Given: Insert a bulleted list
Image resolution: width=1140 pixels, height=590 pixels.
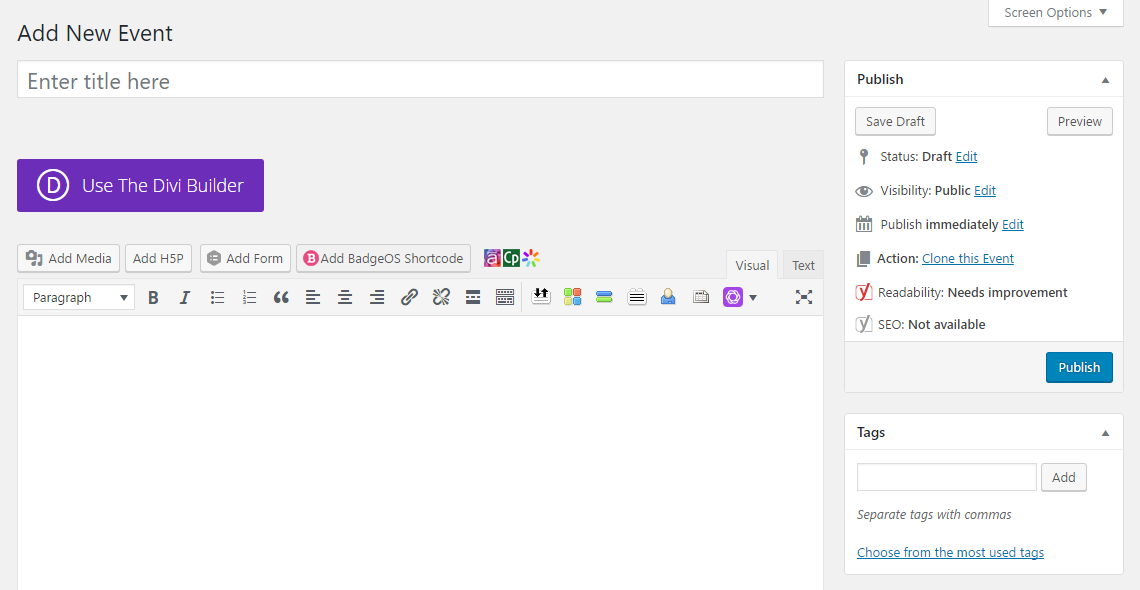Looking at the screenshot, I should (x=217, y=297).
